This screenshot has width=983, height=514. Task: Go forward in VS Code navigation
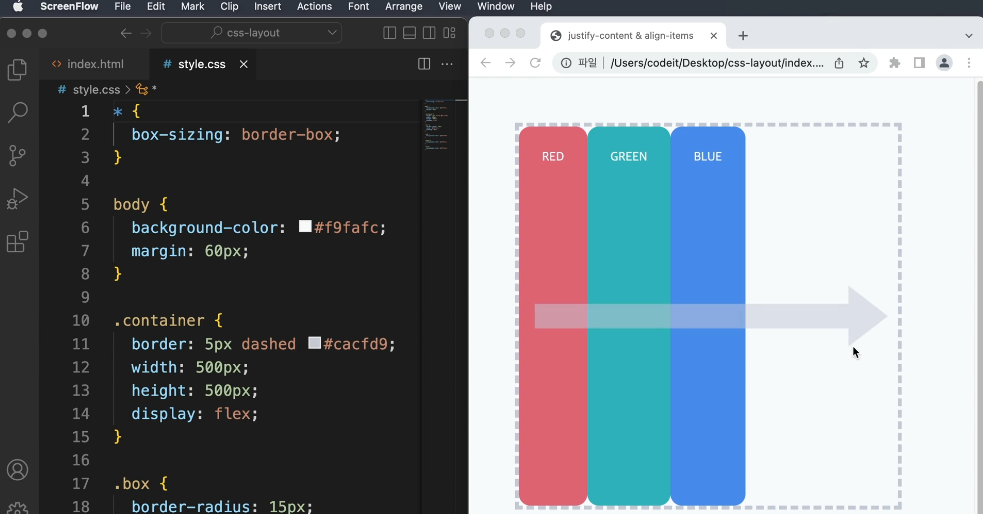pyautogui.click(x=146, y=33)
